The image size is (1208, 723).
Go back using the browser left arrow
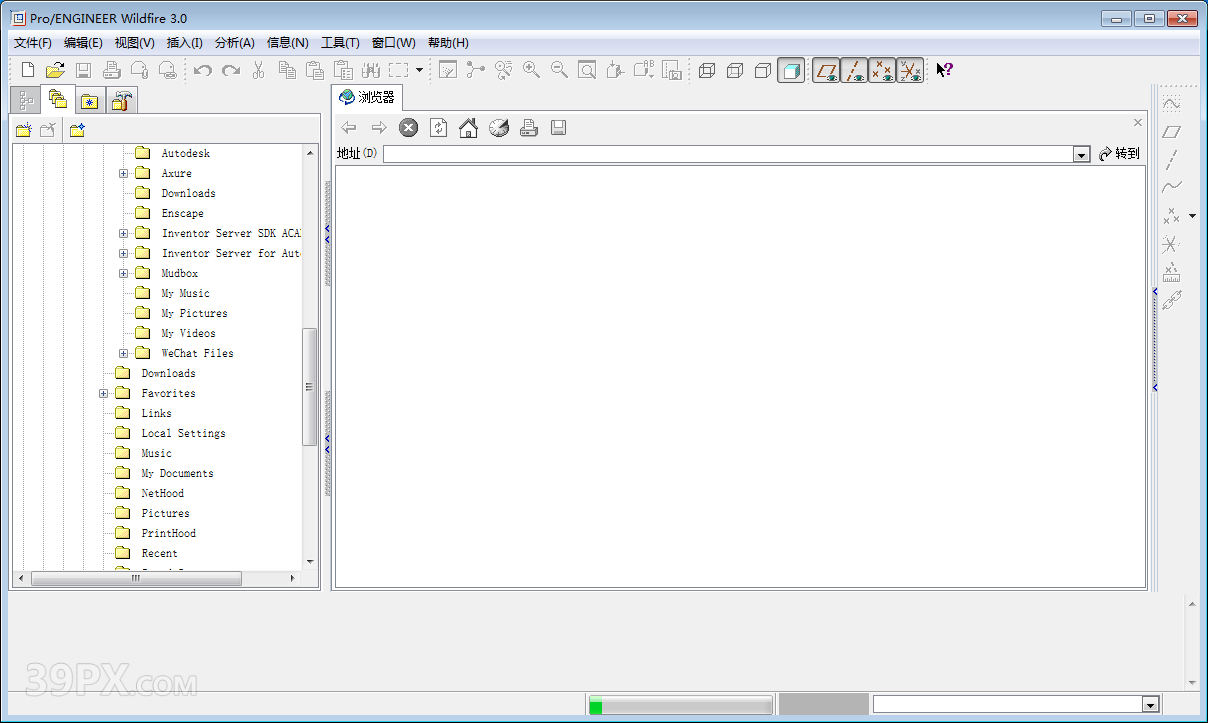(x=349, y=127)
